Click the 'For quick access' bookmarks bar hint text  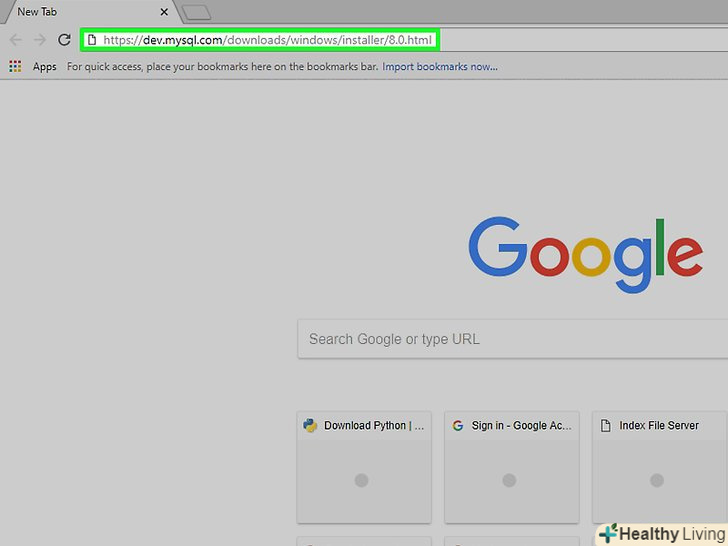point(222,66)
